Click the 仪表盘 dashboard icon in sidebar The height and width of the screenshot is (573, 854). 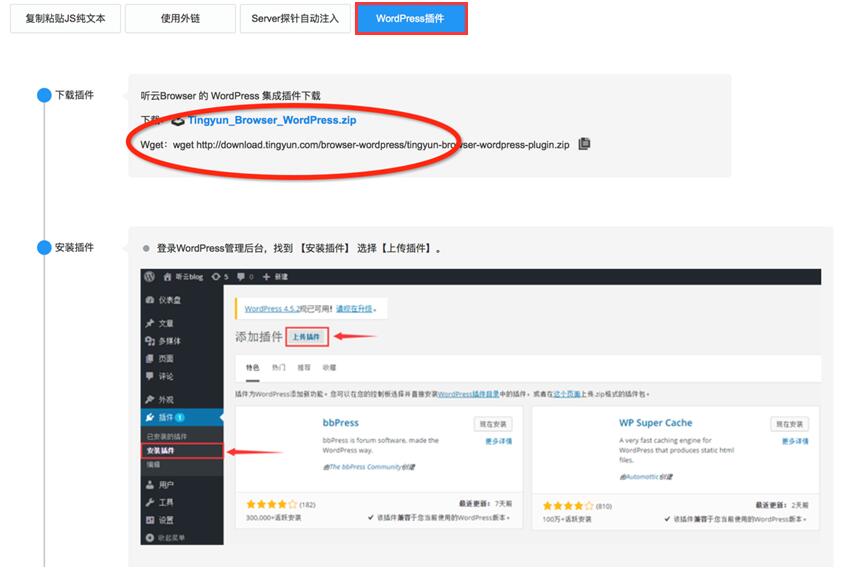tap(150, 300)
